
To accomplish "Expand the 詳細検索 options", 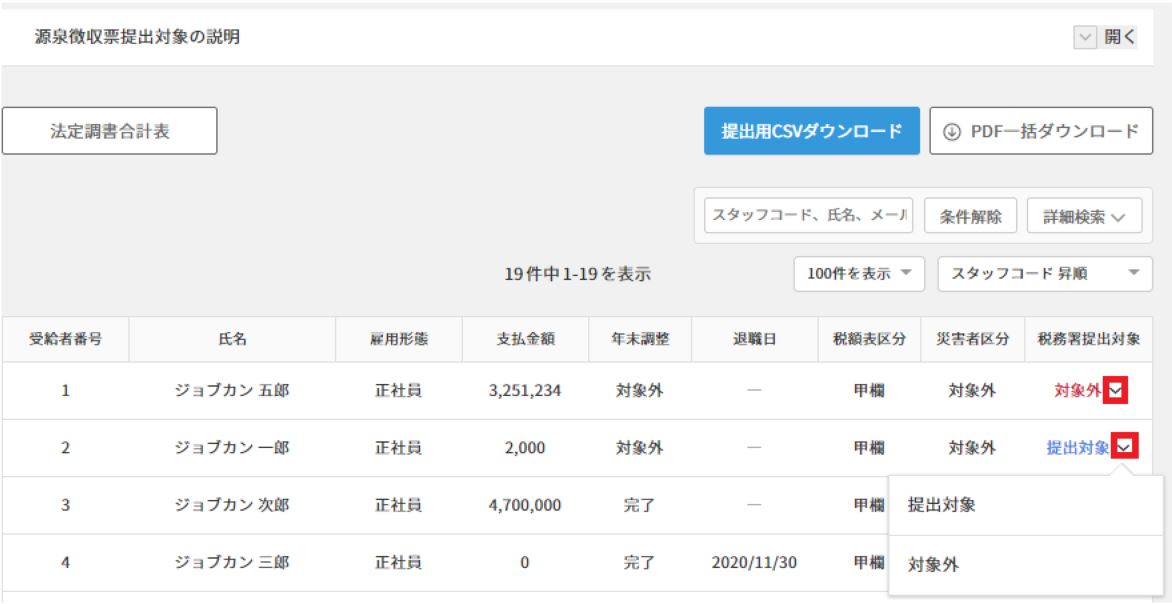I will pos(1084,216).
